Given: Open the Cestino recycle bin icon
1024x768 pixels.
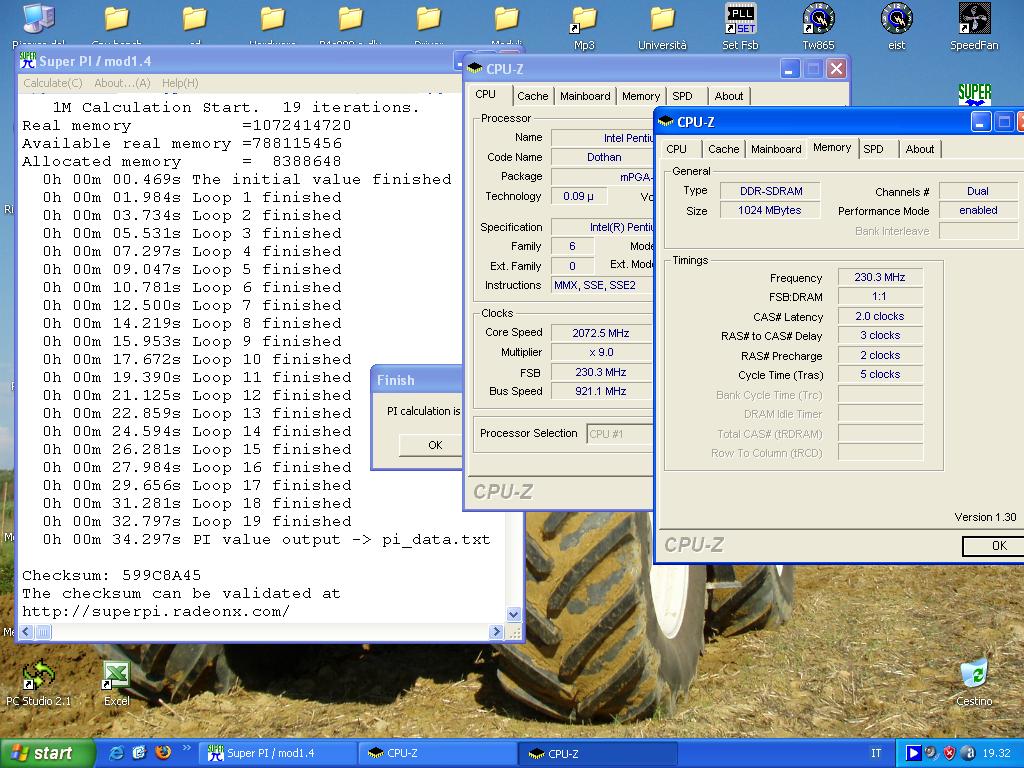Looking at the screenshot, I should point(974,683).
